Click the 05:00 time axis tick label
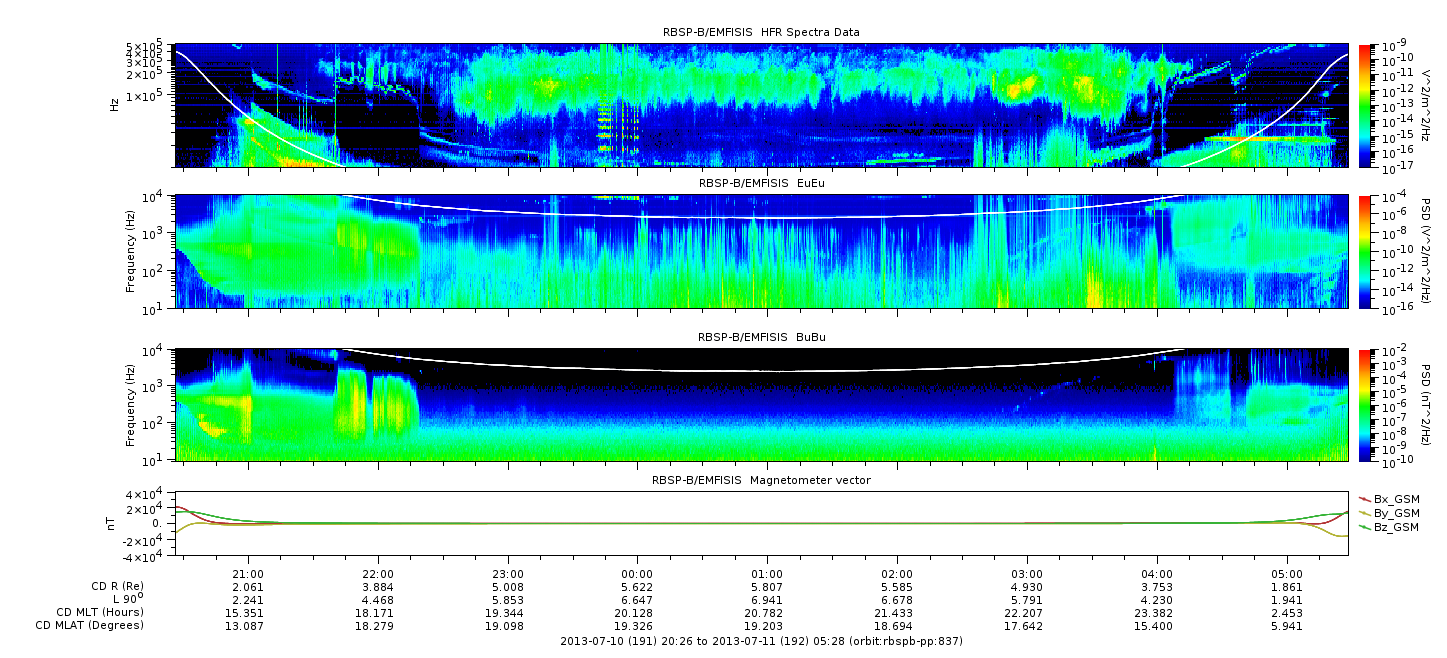1447x658 pixels. click(x=1287, y=575)
